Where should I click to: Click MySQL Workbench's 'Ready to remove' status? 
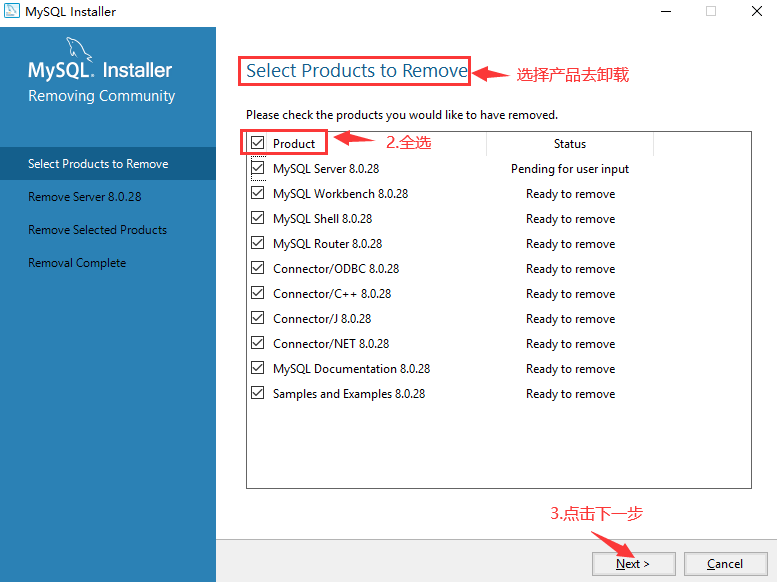coord(570,194)
